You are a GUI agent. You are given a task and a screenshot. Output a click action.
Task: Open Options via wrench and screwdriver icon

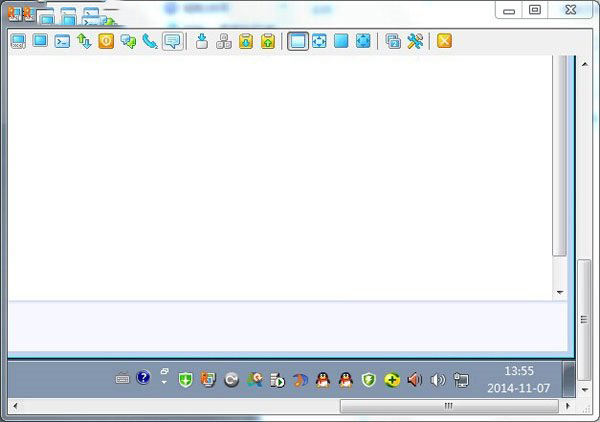click(415, 41)
